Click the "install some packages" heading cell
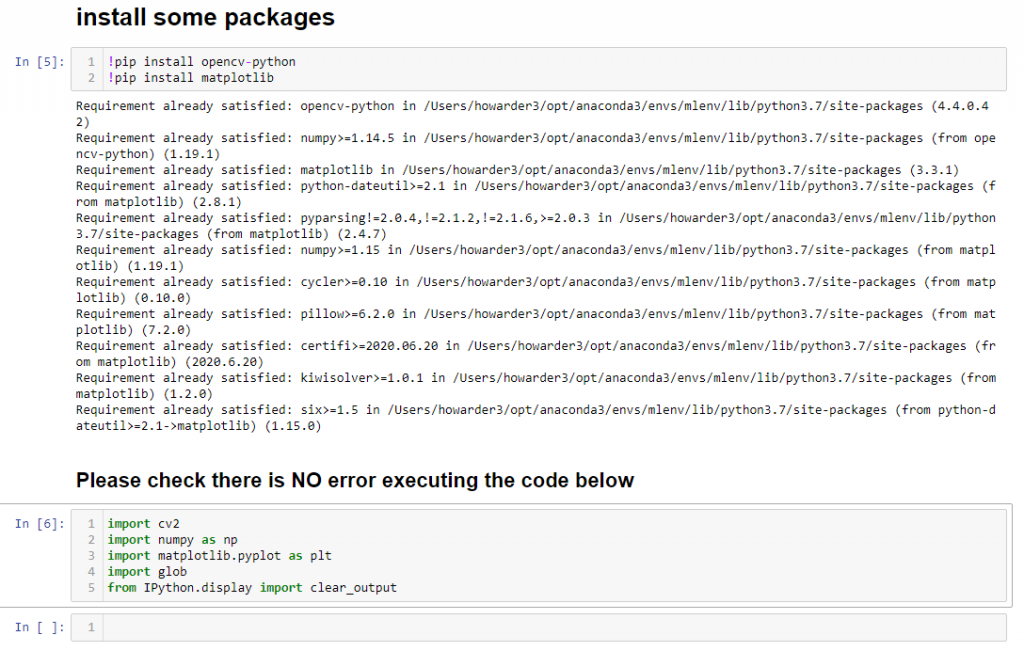 click(x=205, y=18)
